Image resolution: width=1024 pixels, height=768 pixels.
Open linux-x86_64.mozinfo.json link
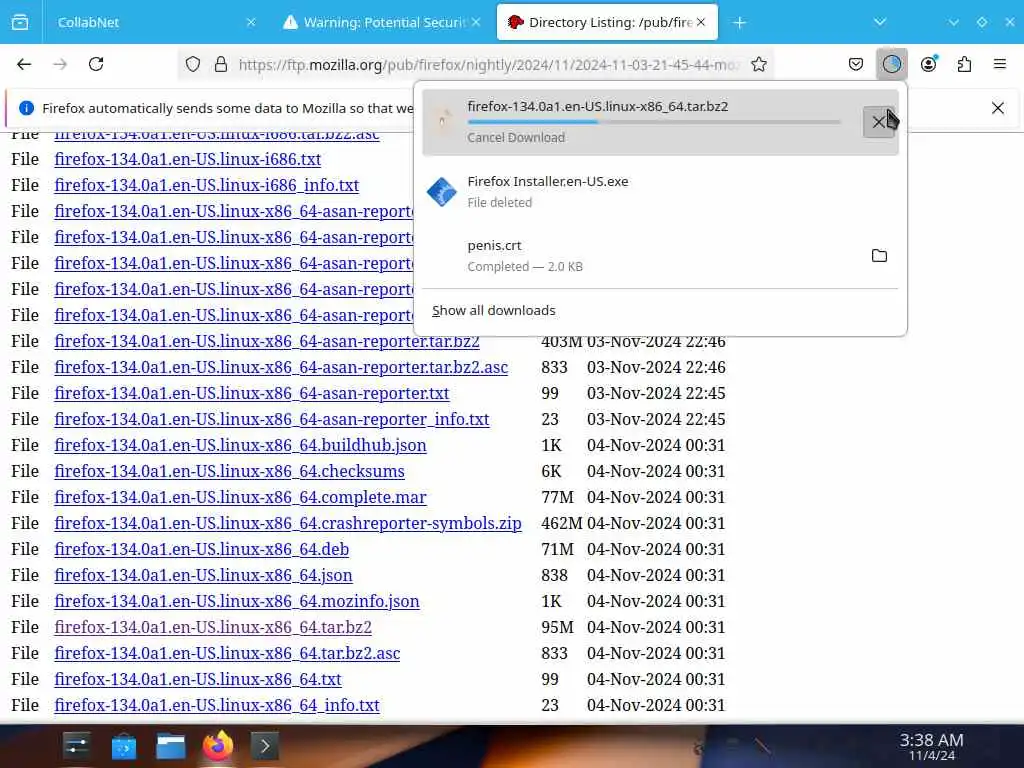(x=236, y=601)
